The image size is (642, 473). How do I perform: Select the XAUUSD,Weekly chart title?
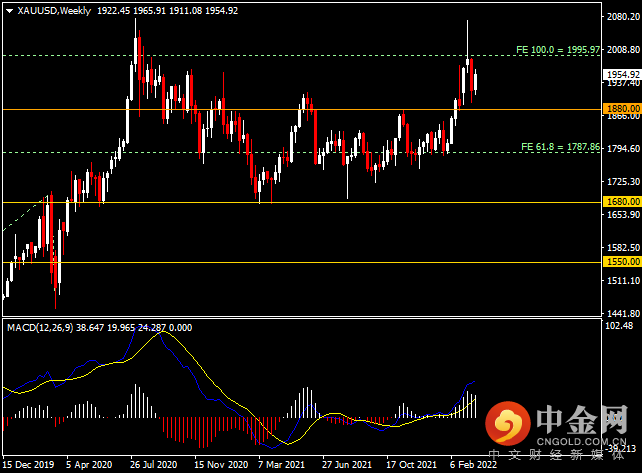click(54, 11)
